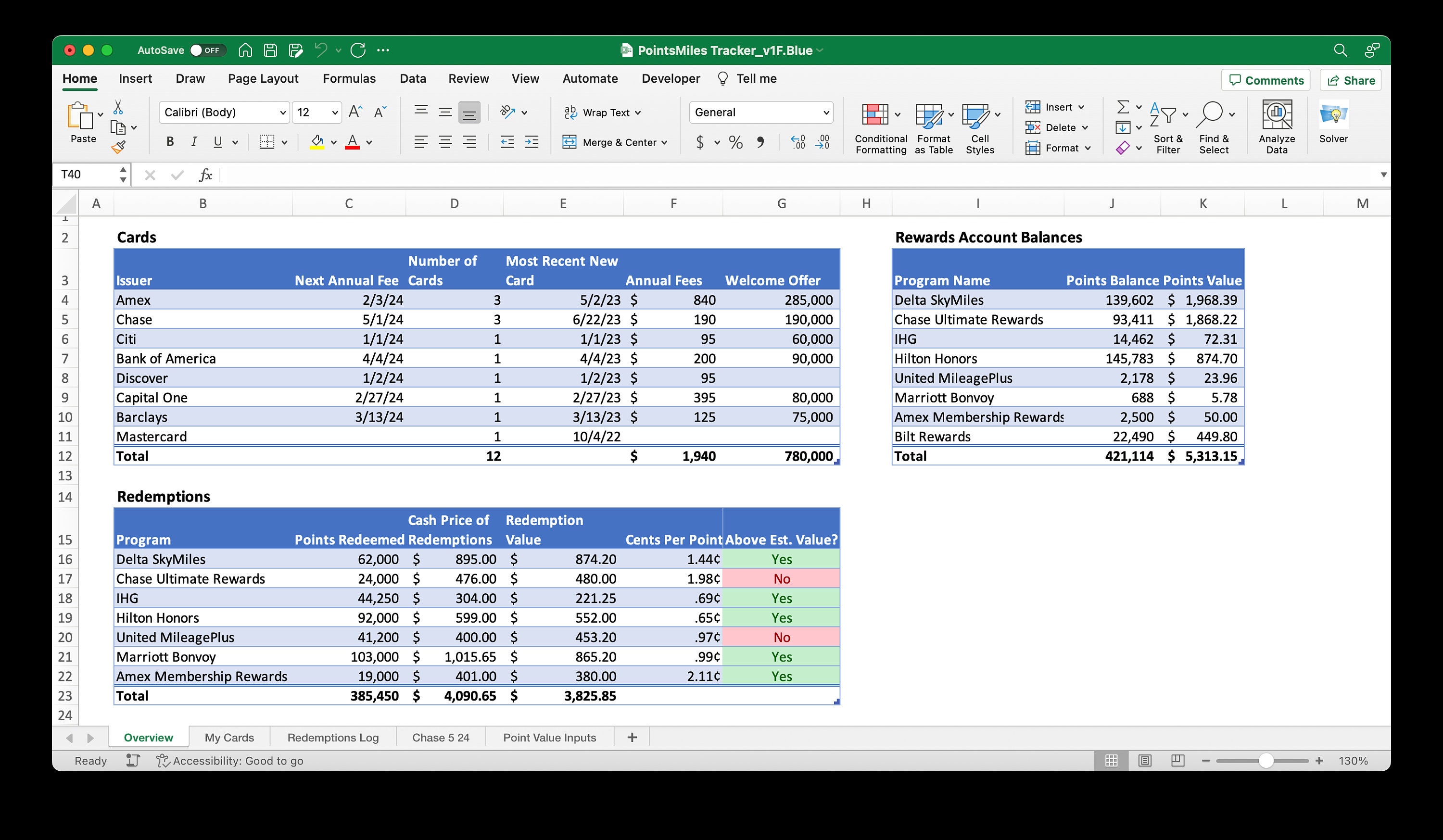Click the Share button
1443x840 pixels.
[1350, 80]
